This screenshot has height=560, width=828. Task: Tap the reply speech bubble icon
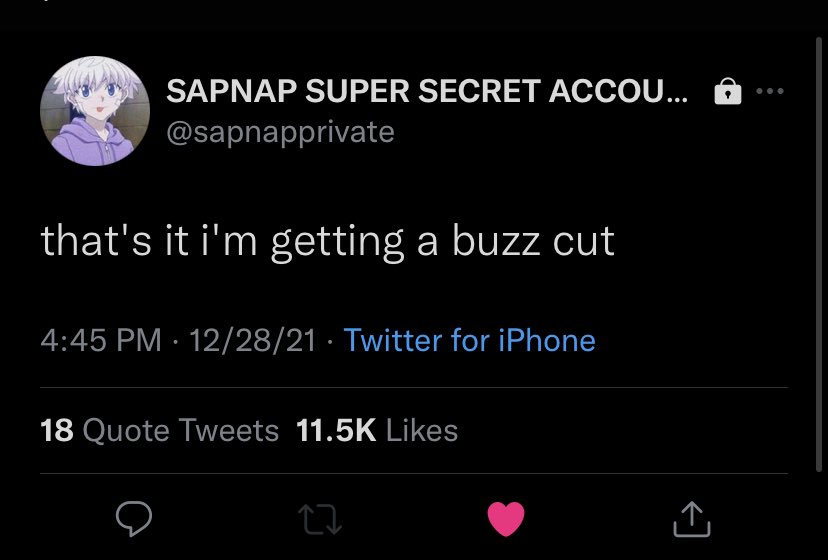(x=134, y=518)
